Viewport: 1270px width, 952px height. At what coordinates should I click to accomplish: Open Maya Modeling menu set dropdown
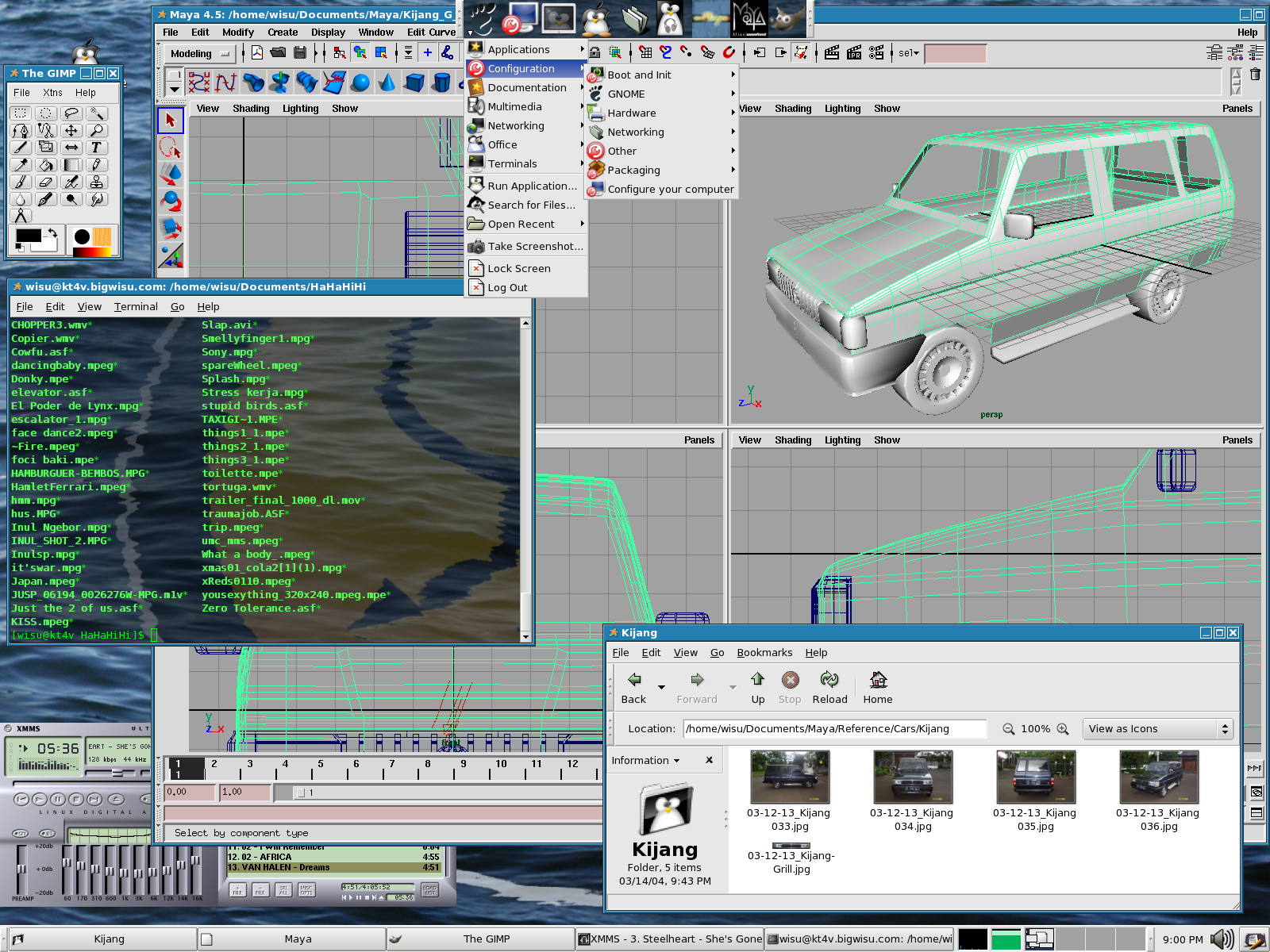click(201, 54)
